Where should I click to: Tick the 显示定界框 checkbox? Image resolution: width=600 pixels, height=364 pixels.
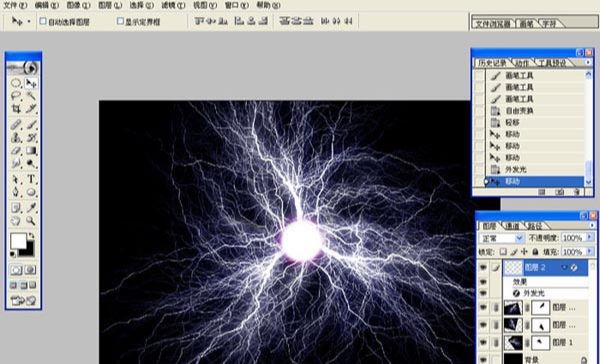(x=120, y=21)
